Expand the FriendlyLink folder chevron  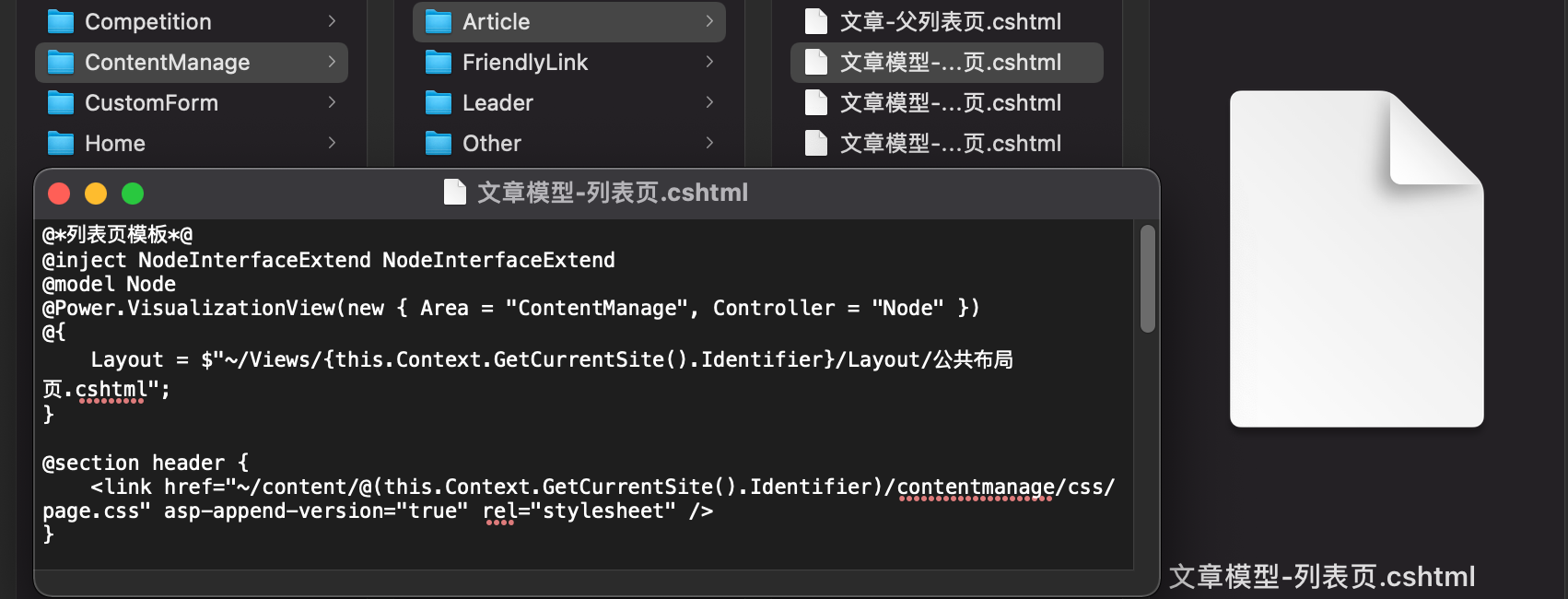pos(709,62)
